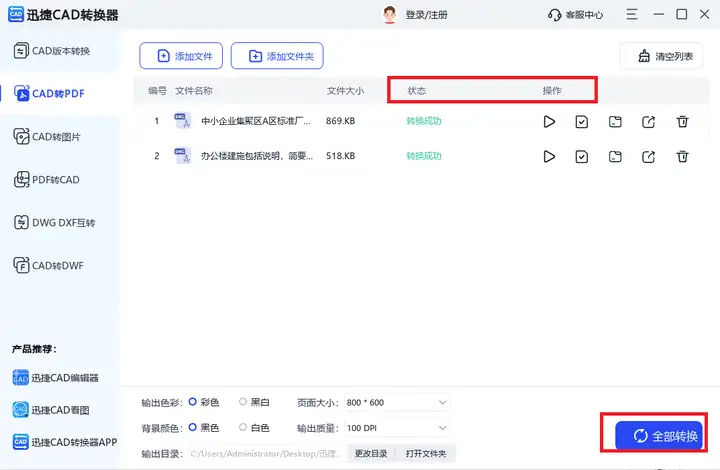720x470 pixels.
Task: Open the 登录/注册 link
Action: click(426, 15)
